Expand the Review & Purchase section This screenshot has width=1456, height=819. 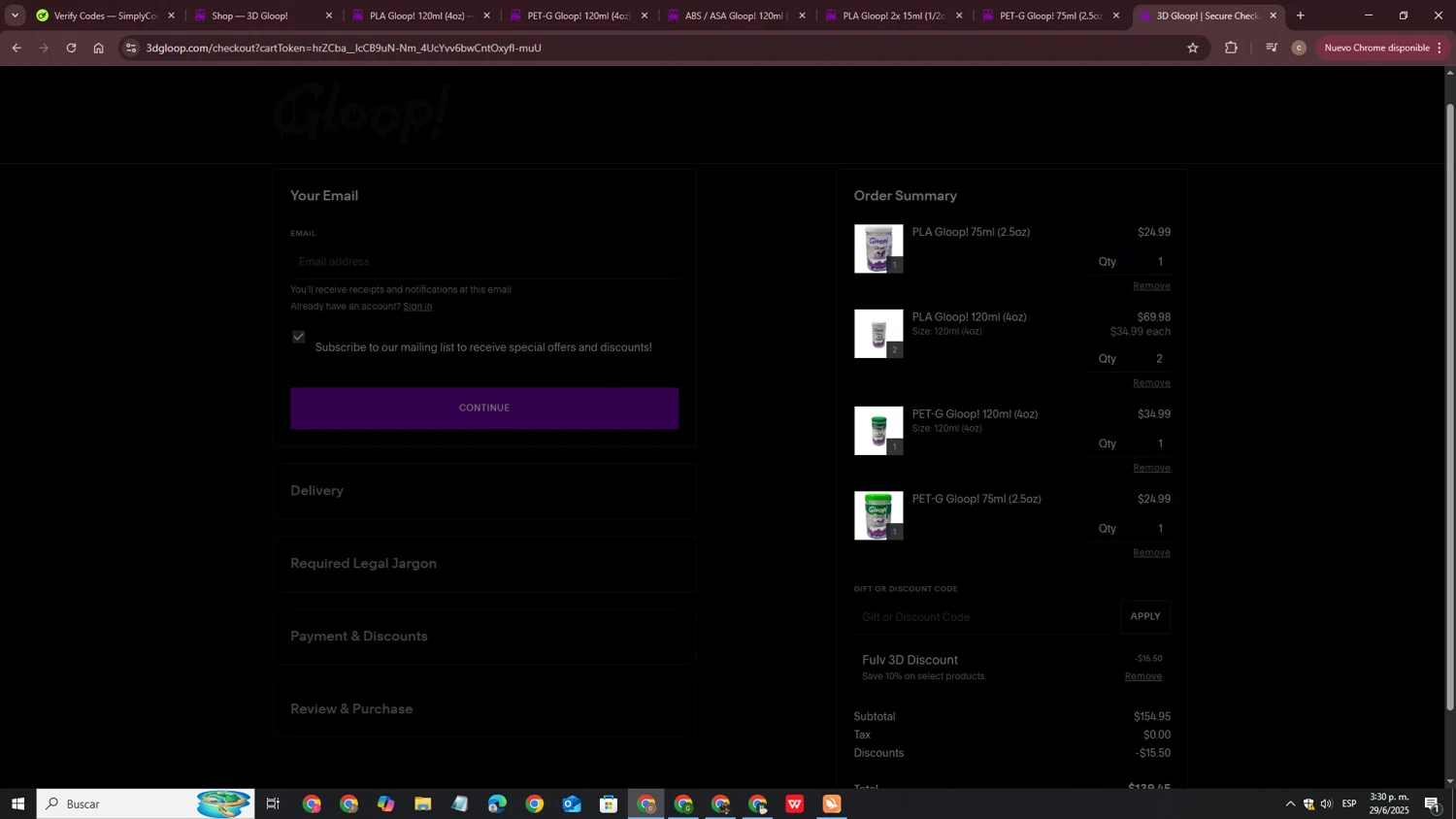tap(484, 709)
